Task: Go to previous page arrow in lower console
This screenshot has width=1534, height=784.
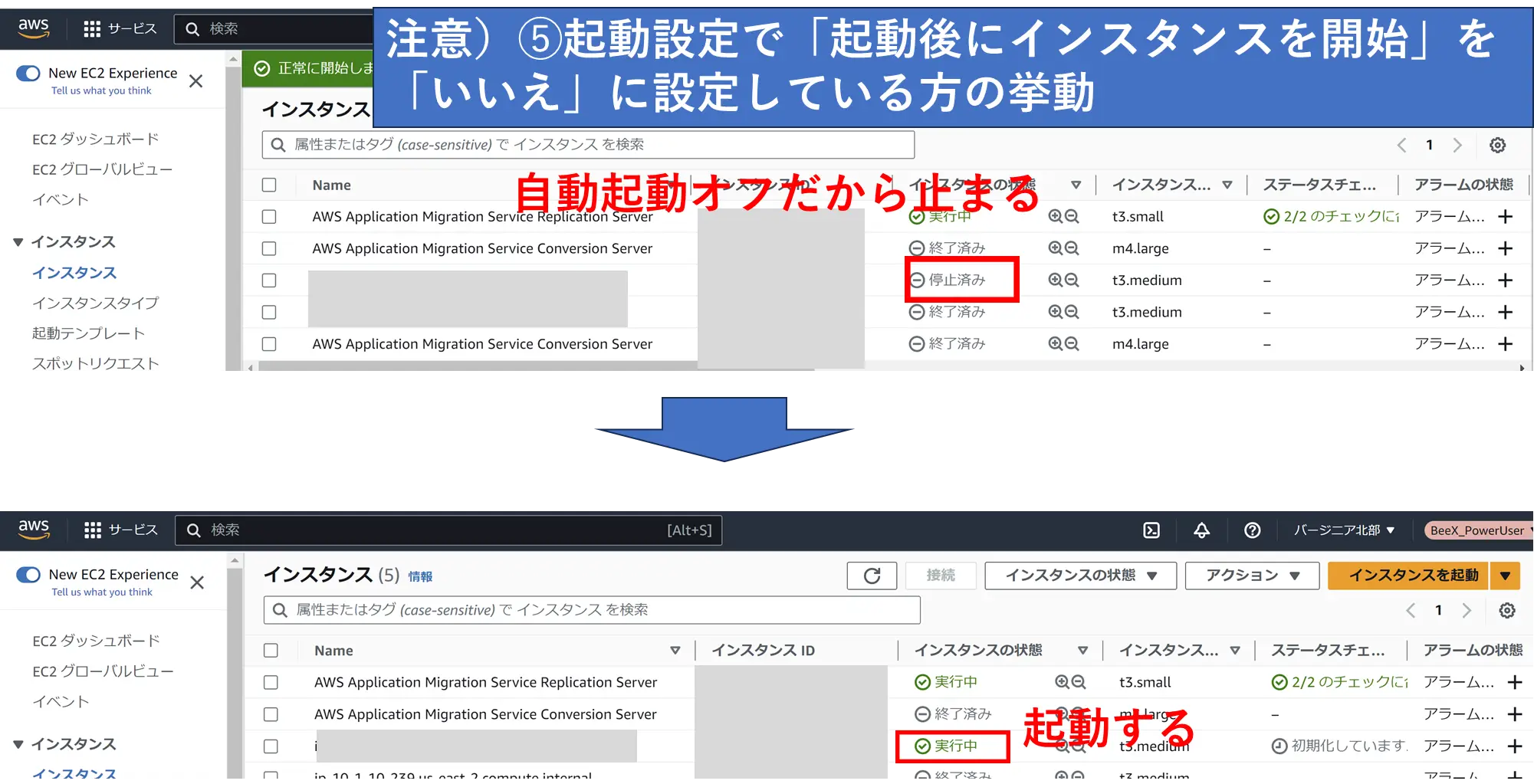Action: point(1411,611)
